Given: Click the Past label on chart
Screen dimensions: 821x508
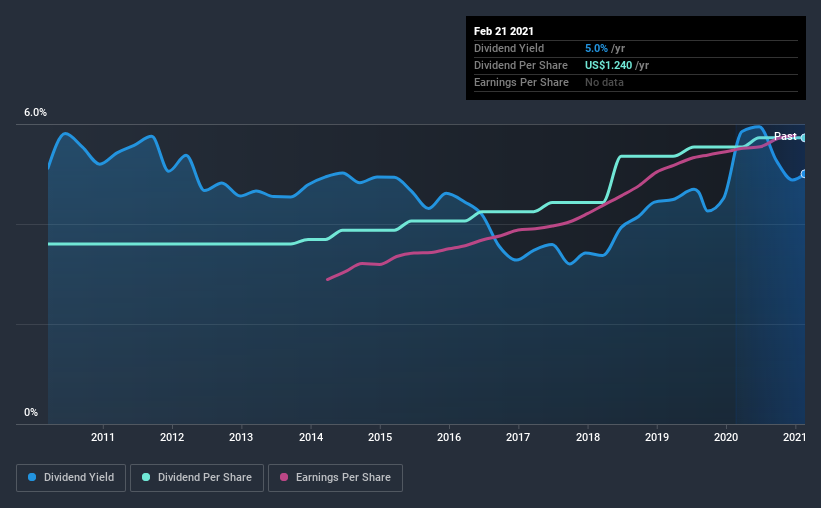Looking at the screenshot, I should [x=785, y=136].
